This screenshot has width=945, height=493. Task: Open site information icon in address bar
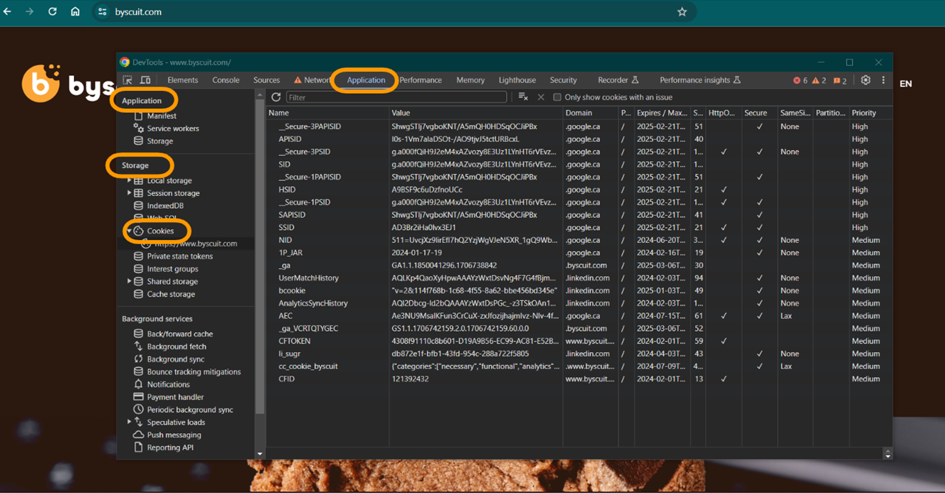point(102,11)
